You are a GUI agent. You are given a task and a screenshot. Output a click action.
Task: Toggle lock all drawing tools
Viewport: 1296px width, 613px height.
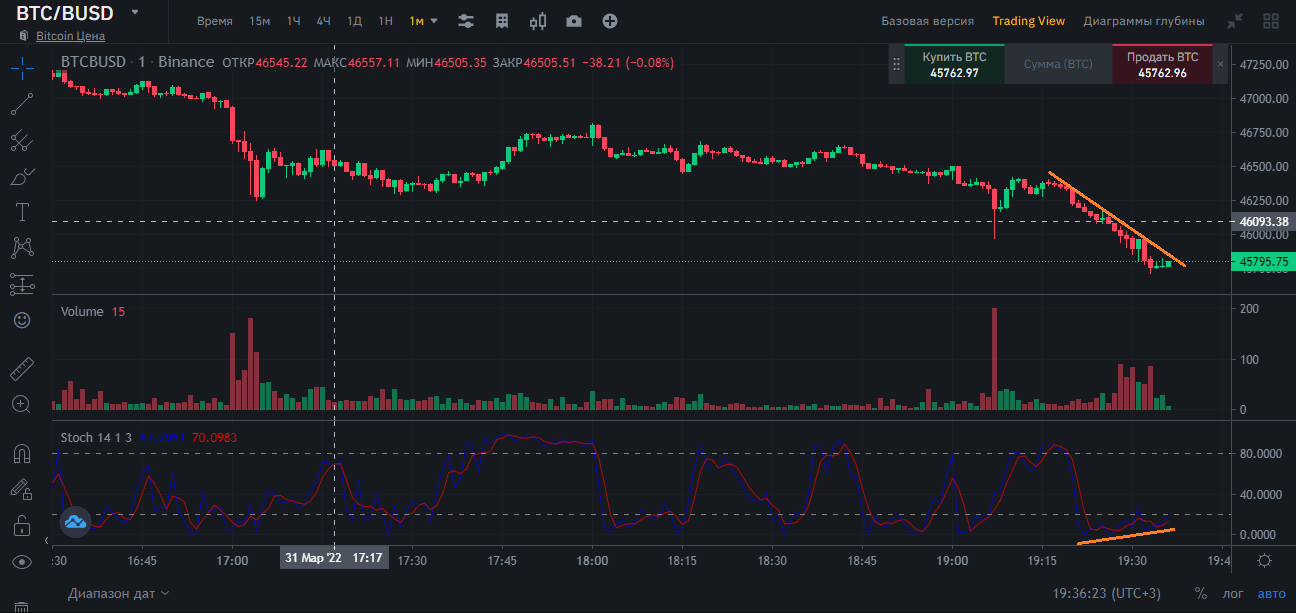22,525
